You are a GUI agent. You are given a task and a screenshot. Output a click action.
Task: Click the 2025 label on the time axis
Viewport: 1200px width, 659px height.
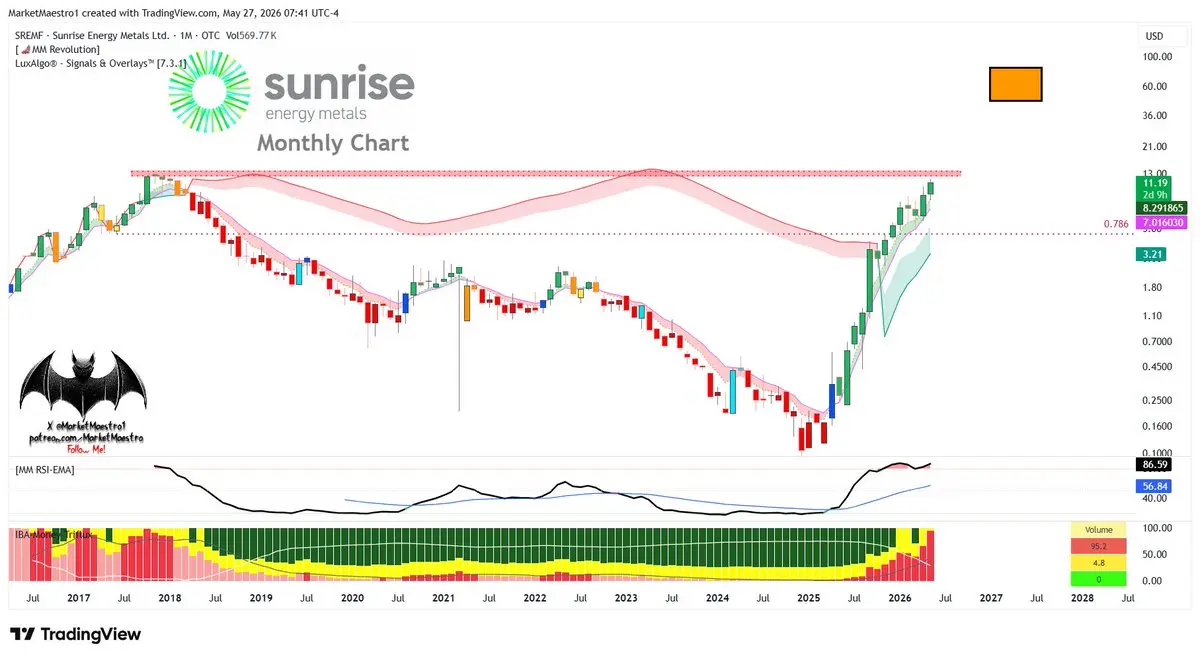click(808, 597)
